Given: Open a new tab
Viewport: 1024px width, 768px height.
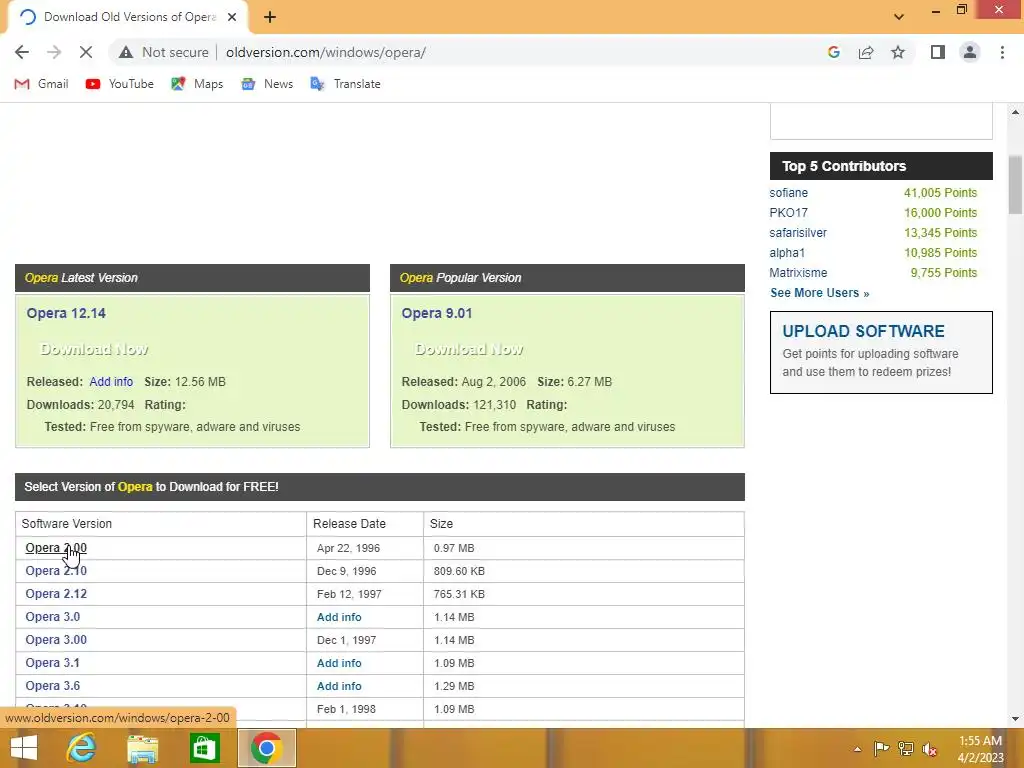Looking at the screenshot, I should click(270, 17).
